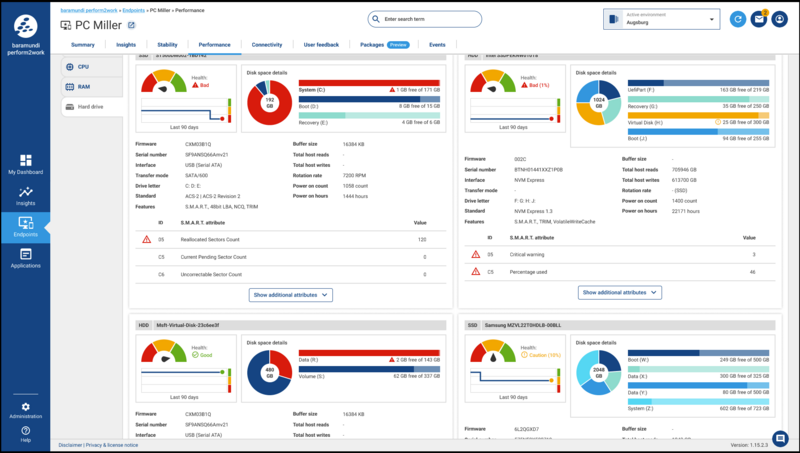Open the Connectivity tab
This screenshot has width=800, height=453.
266,45
